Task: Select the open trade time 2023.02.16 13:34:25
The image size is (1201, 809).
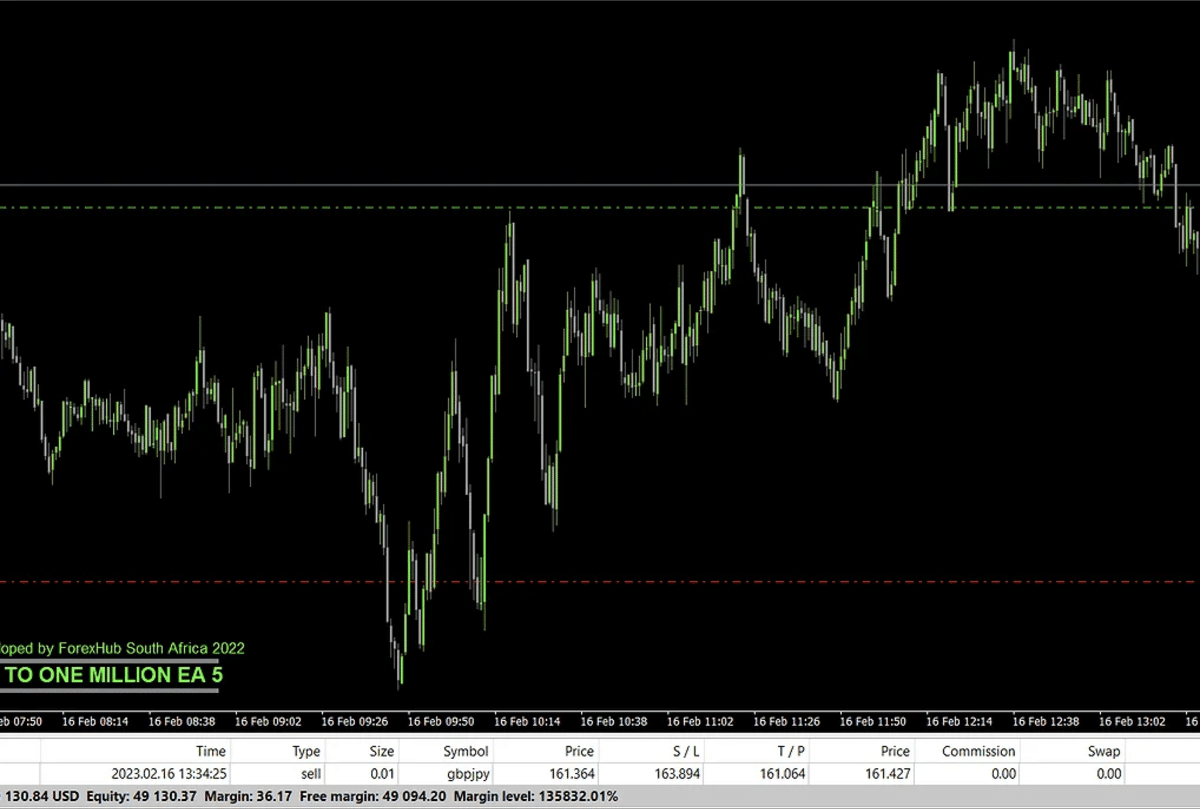Action: pos(169,773)
